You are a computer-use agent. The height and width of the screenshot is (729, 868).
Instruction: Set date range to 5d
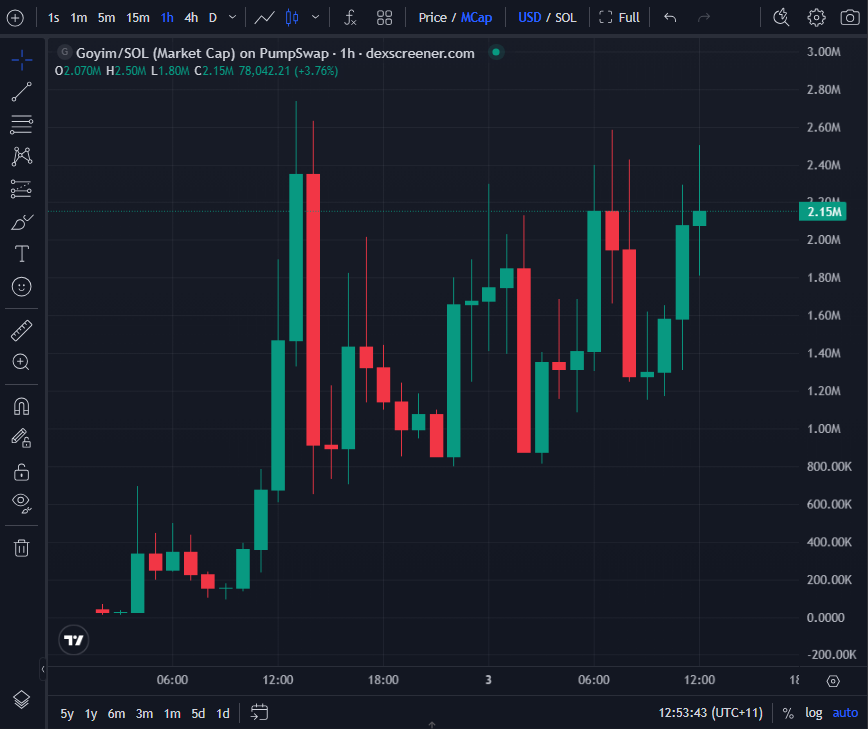pos(198,714)
